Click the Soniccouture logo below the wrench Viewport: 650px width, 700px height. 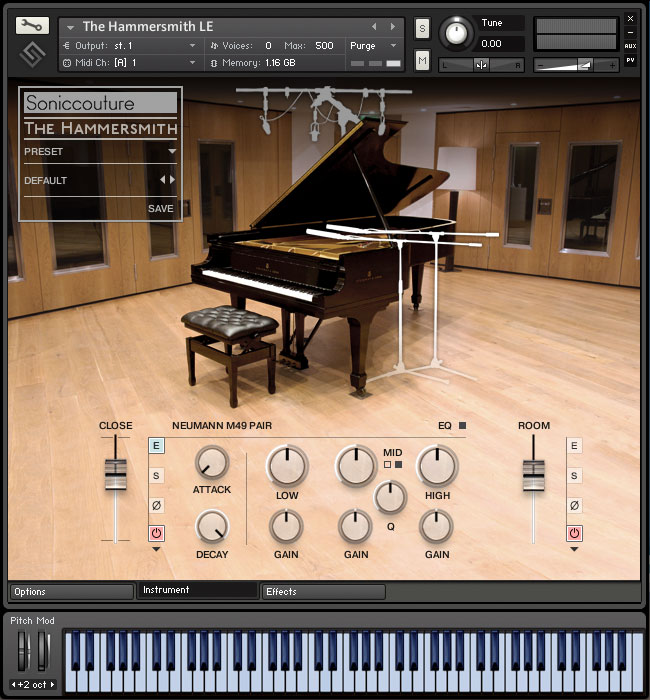(32, 54)
